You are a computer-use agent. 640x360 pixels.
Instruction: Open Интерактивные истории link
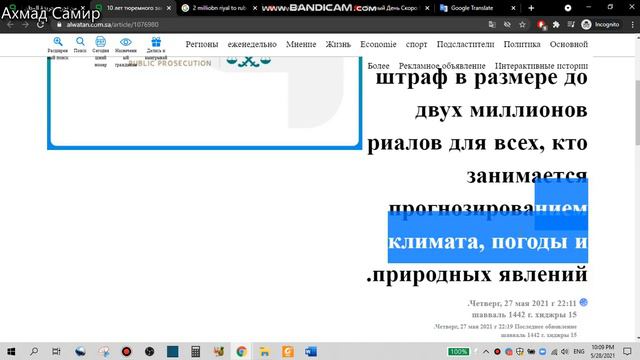click(541, 66)
